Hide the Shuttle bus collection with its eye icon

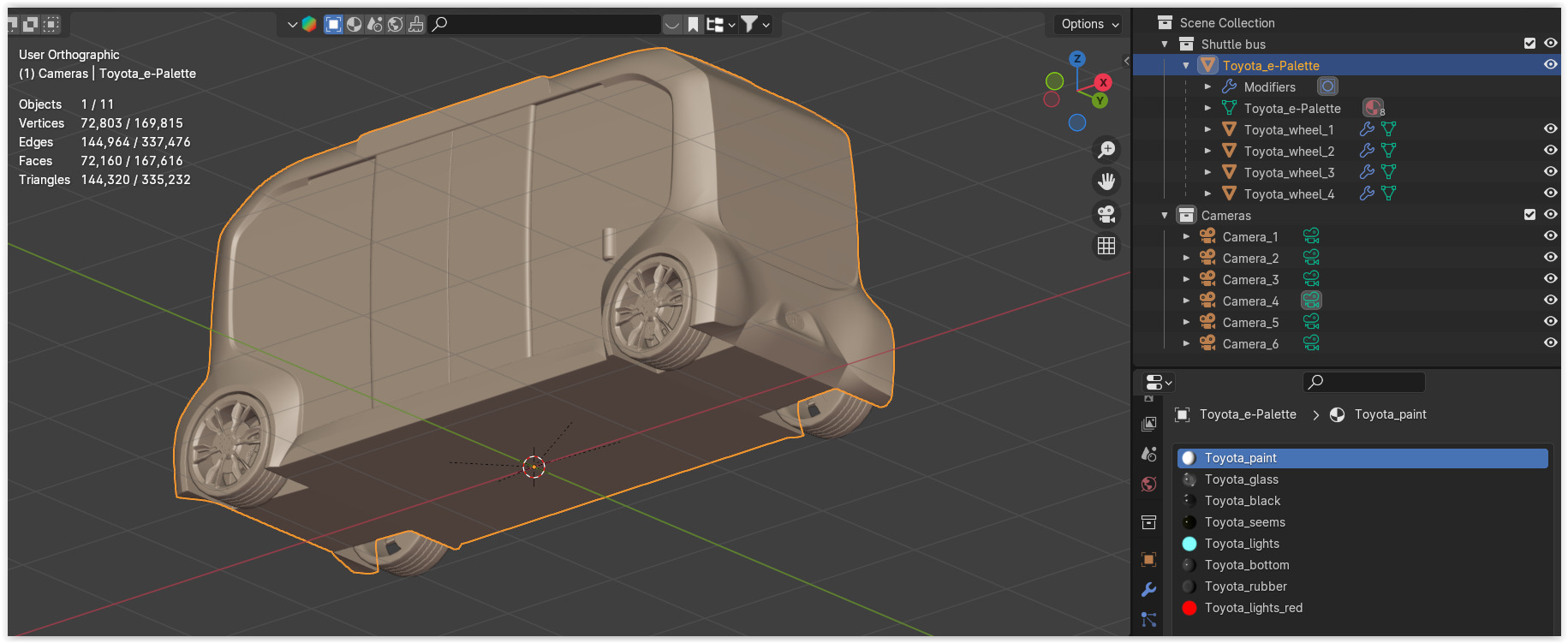click(1551, 43)
